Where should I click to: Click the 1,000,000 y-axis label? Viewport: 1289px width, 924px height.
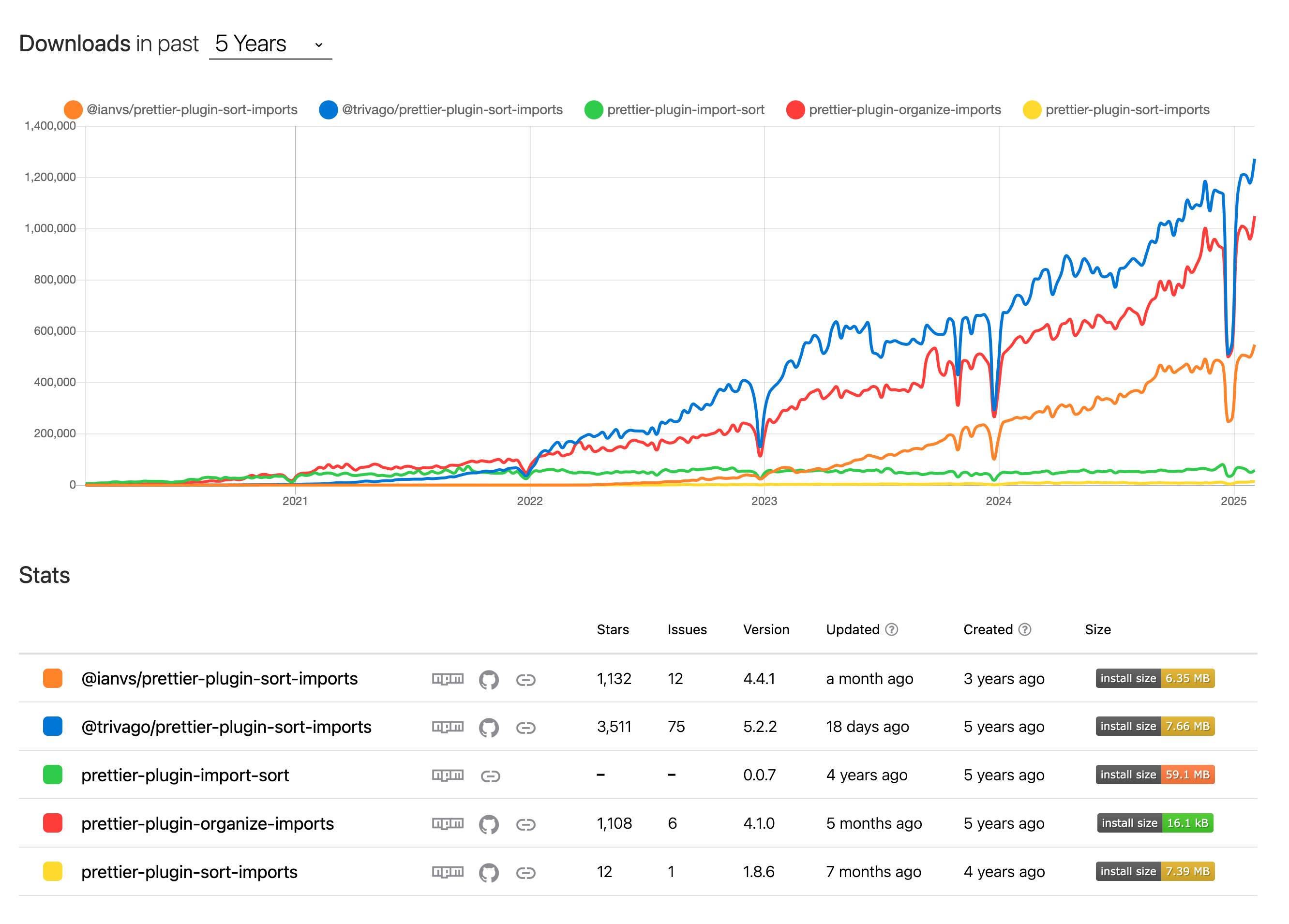tap(50, 228)
